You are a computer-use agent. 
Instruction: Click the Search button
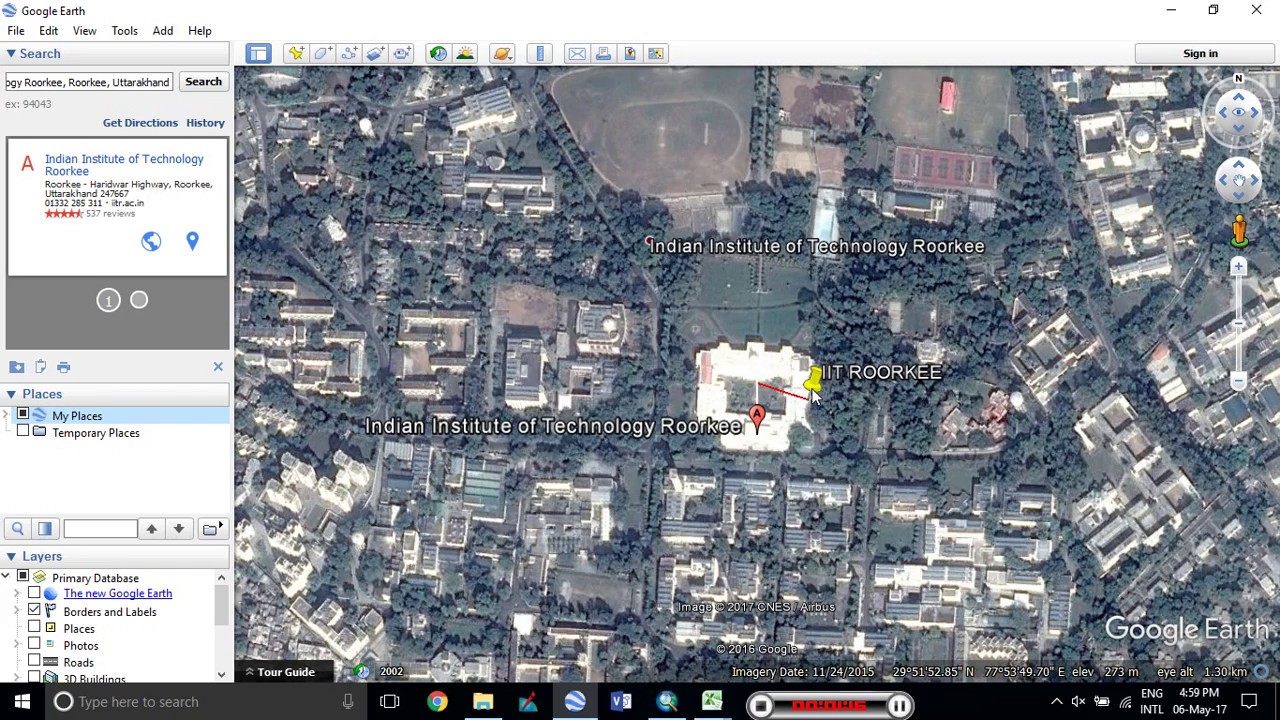203,82
